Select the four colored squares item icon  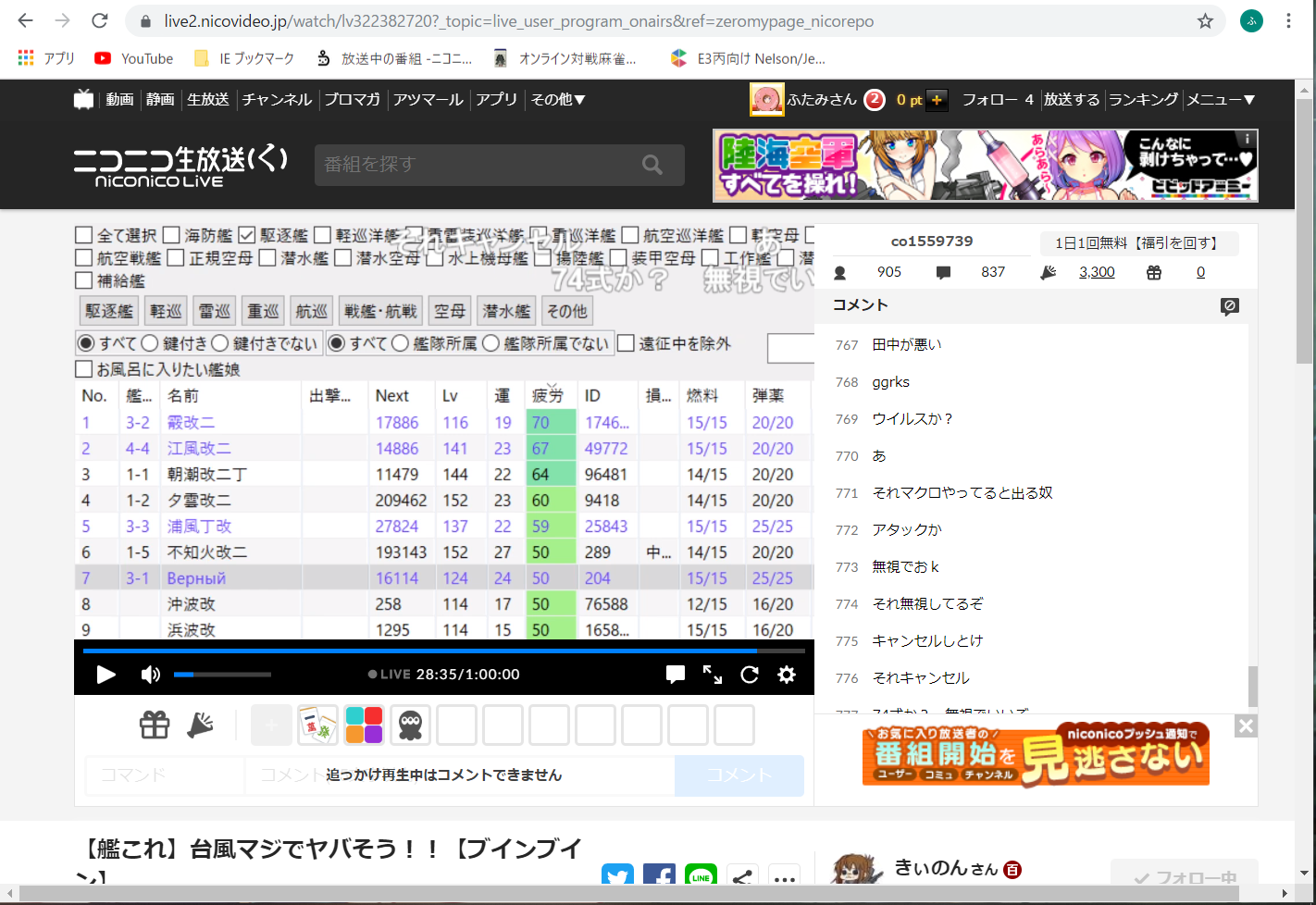[364, 725]
